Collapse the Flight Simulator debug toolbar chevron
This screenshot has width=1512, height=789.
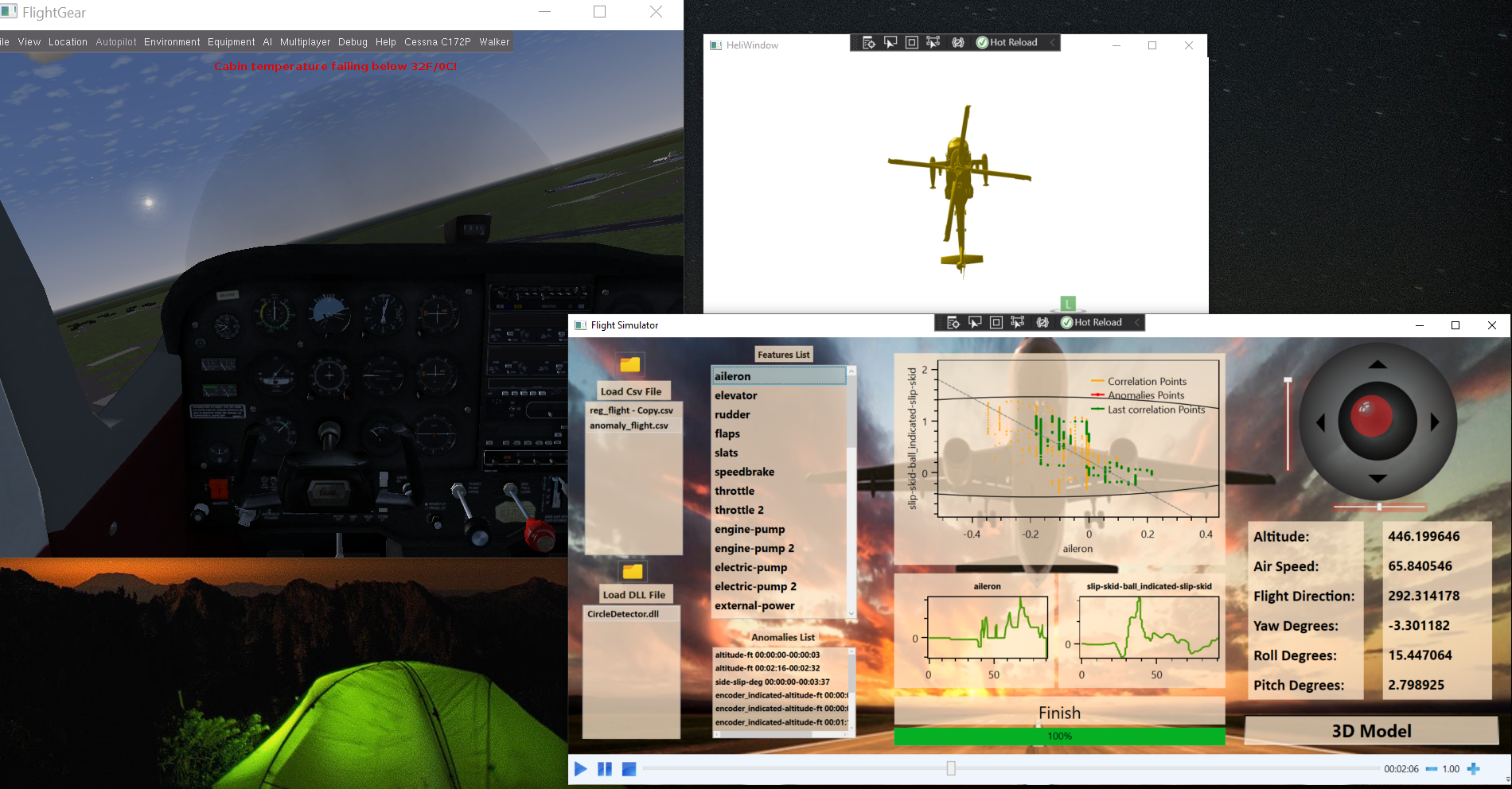pyautogui.click(x=1137, y=322)
